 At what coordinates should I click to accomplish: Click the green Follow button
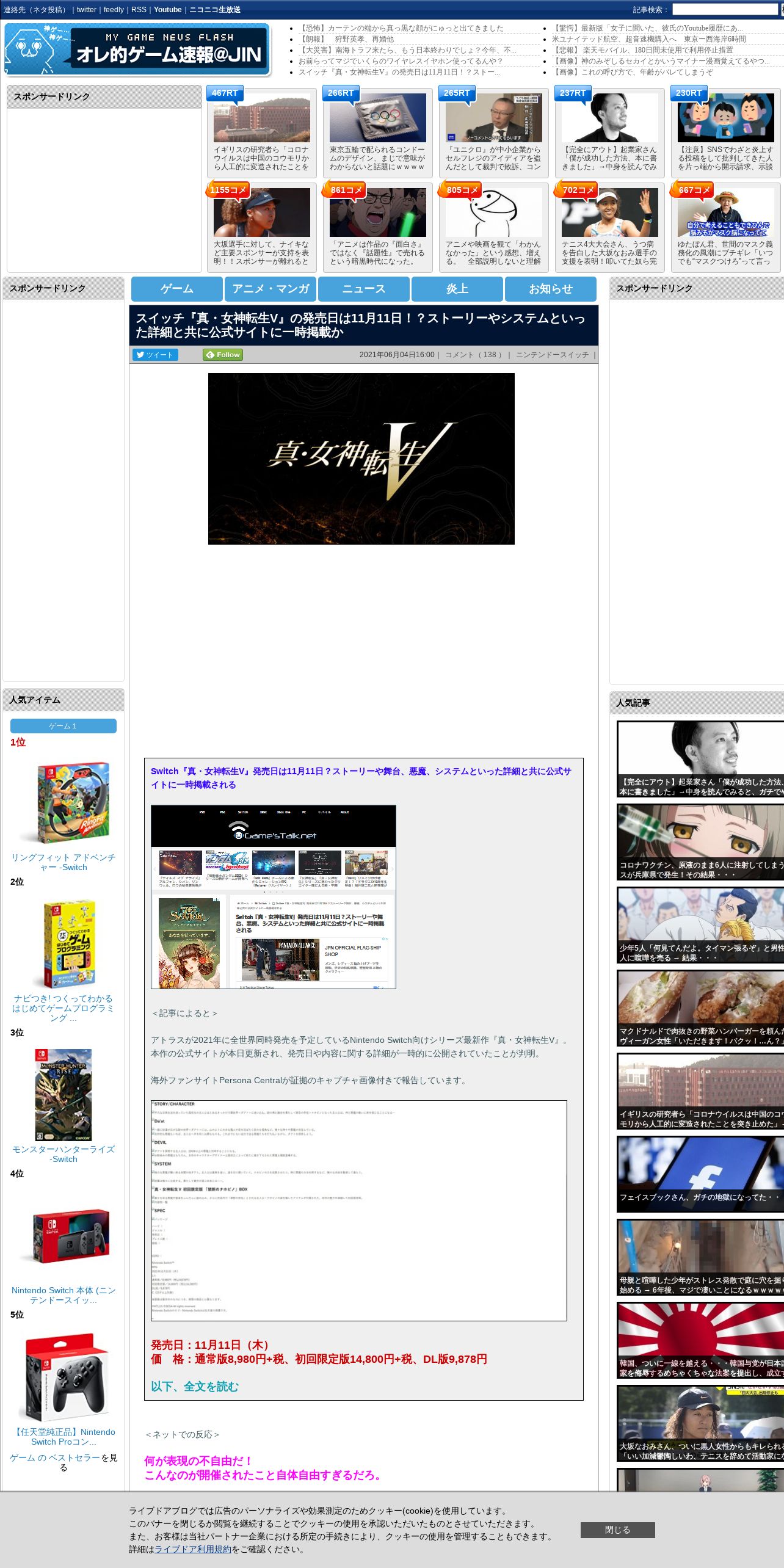click(223, 355)
